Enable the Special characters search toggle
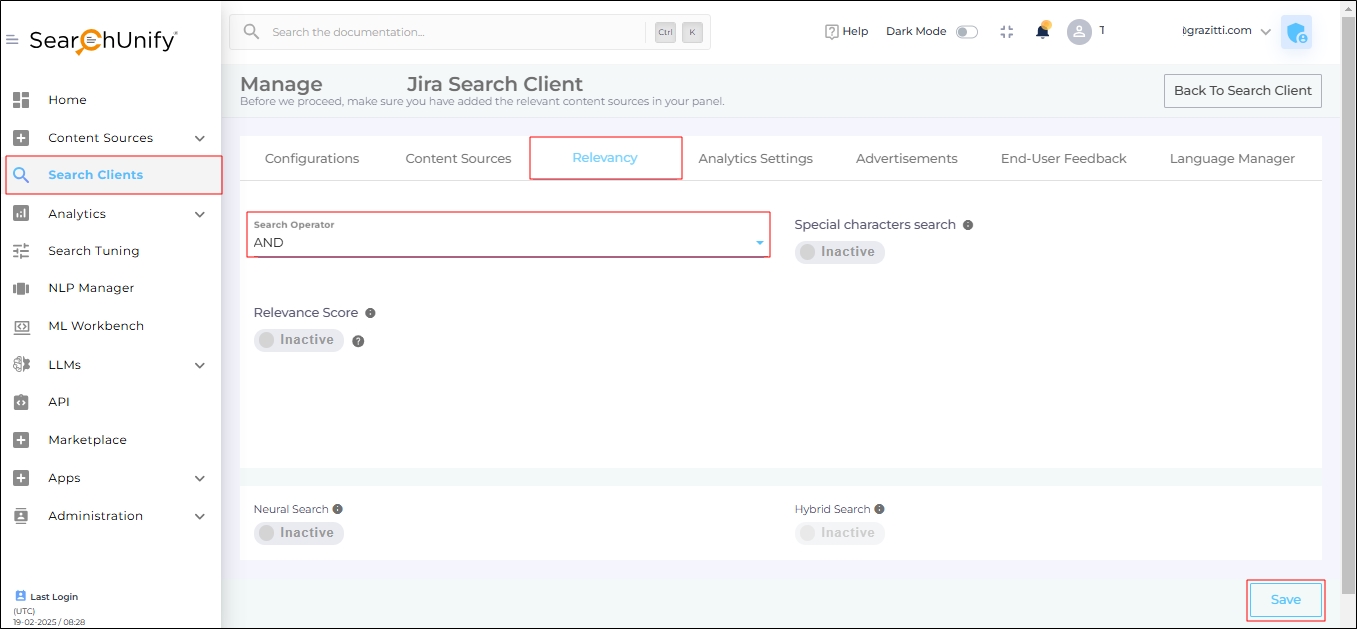This screenshot has width=1357, height=629. 839,252
